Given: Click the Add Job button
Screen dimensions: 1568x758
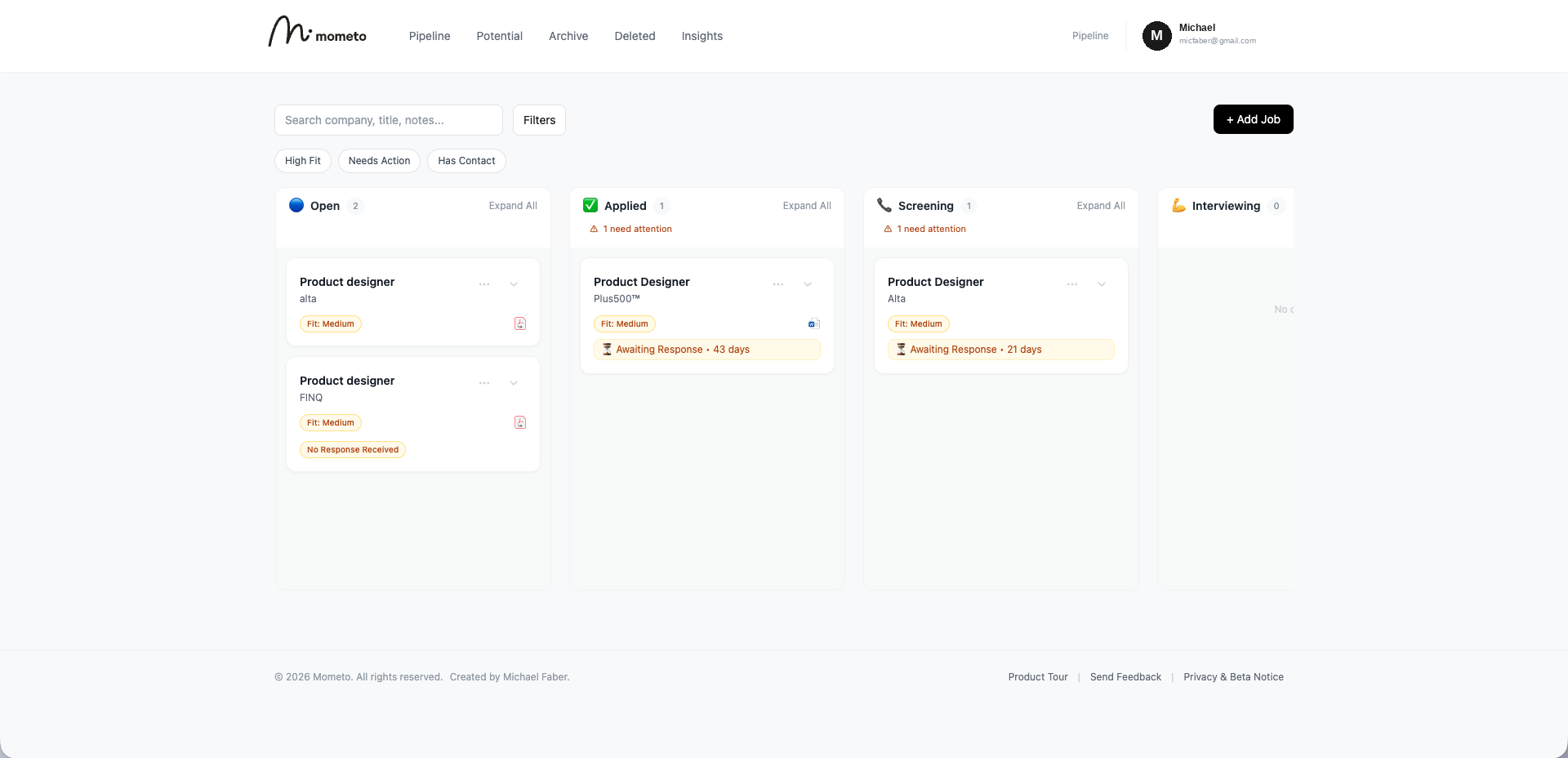Looking at the screenshot, I should 1254,119.
